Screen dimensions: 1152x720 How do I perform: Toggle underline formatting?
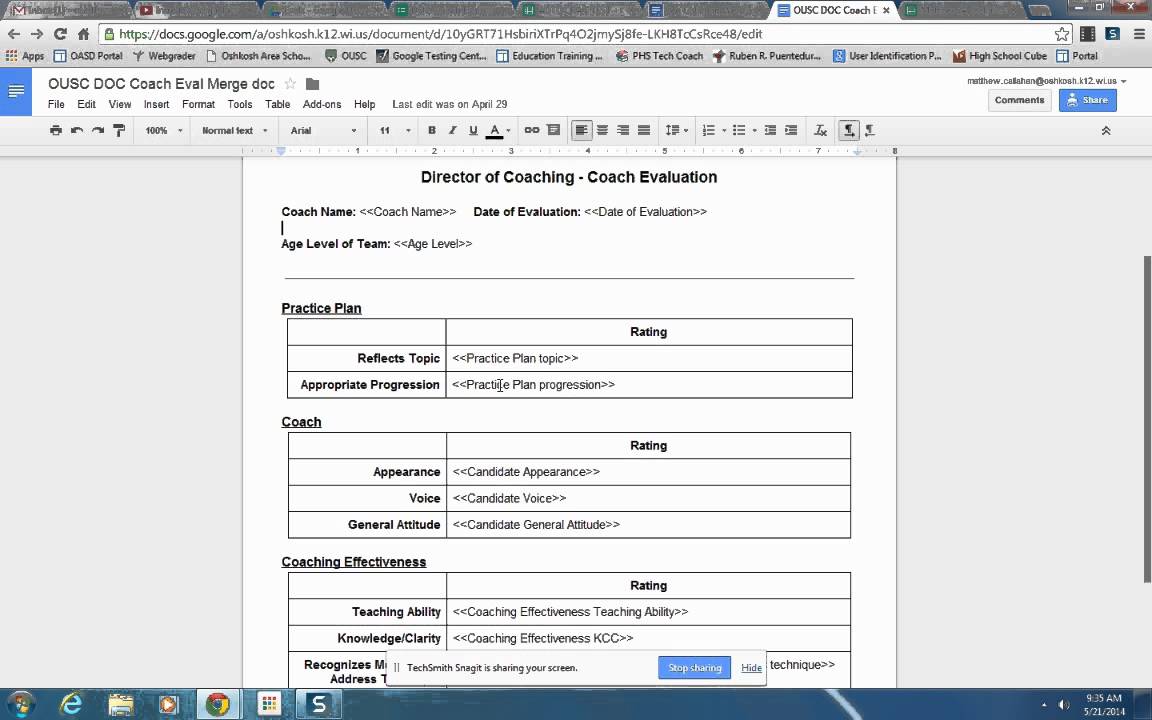(x=473, y=130)
